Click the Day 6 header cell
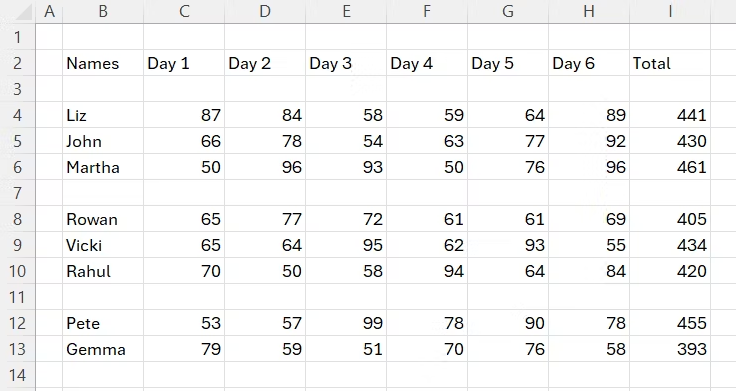 coord(589,63)
